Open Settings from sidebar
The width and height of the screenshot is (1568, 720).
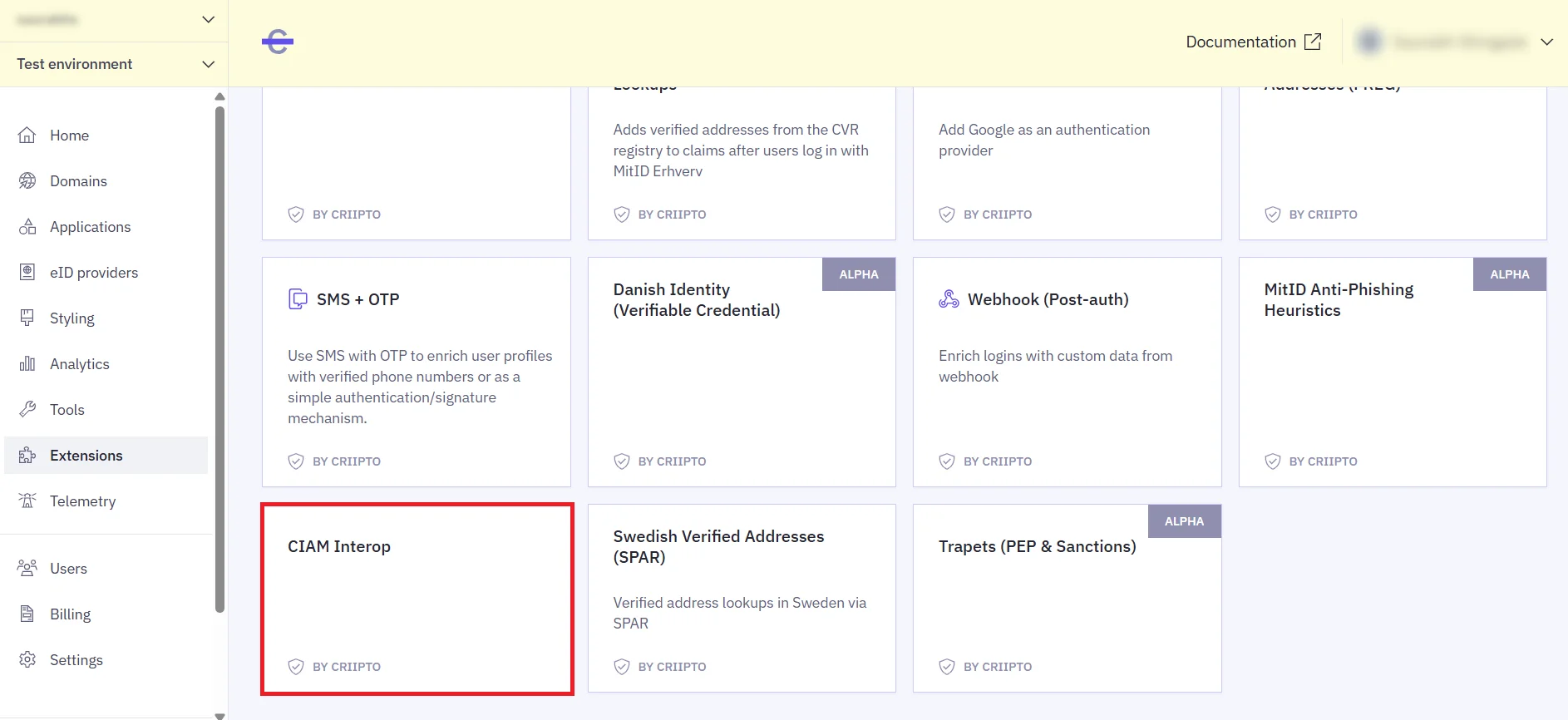pos(106,660)
